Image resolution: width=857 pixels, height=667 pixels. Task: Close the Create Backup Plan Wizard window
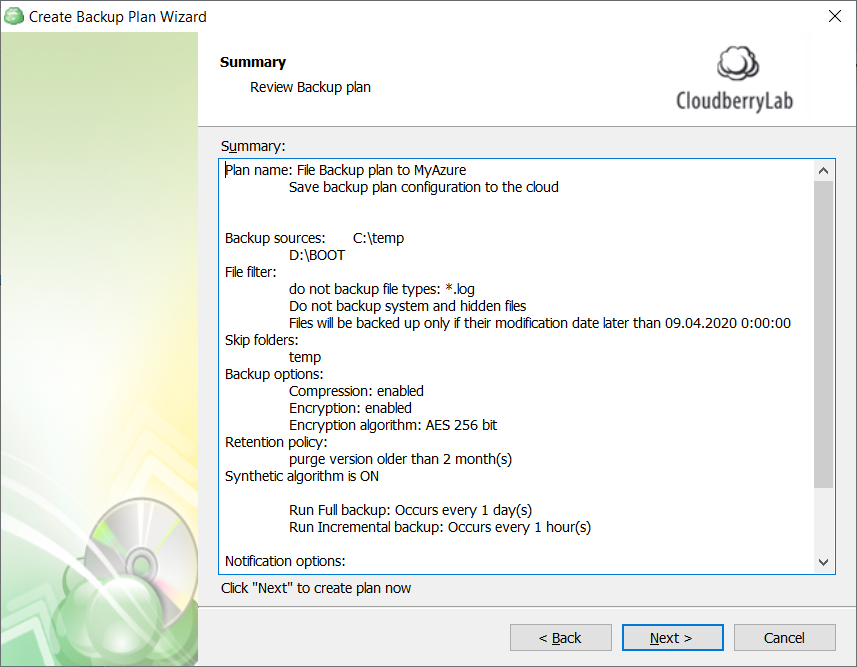[x=835, y=16]
